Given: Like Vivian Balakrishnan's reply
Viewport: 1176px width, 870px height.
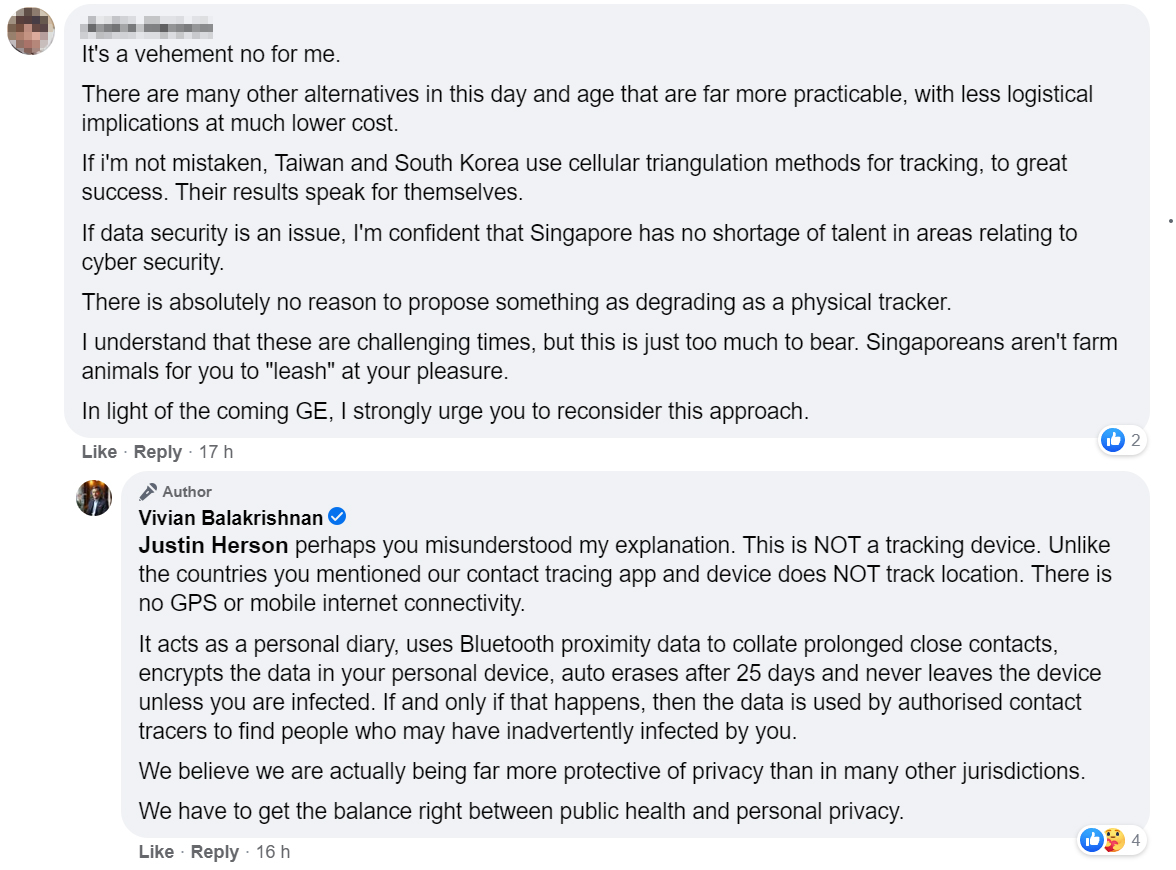Looking at the screenshot, I should point(156,852).
